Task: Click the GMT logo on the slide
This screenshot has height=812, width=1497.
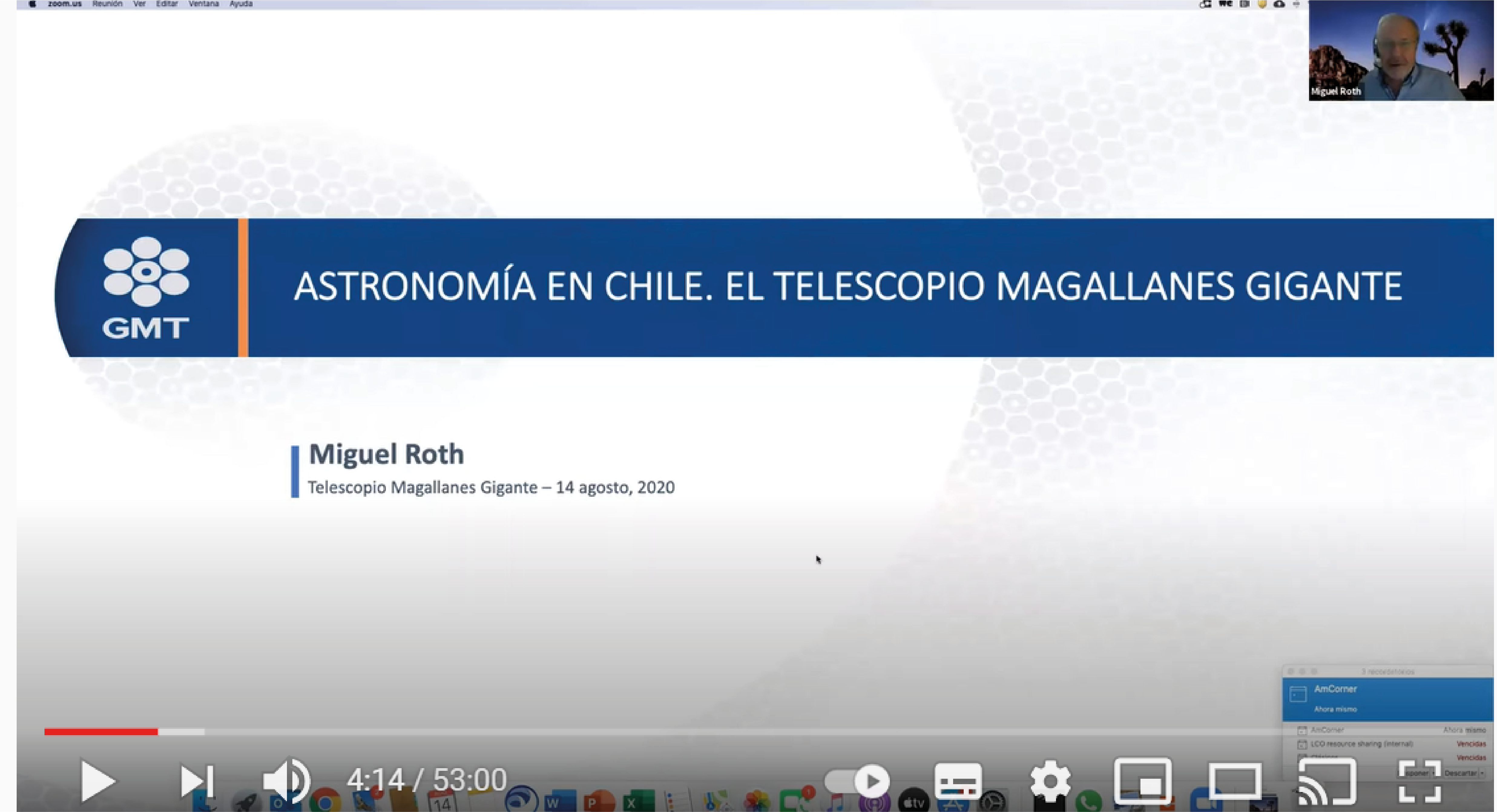Action: click(146, 287)
